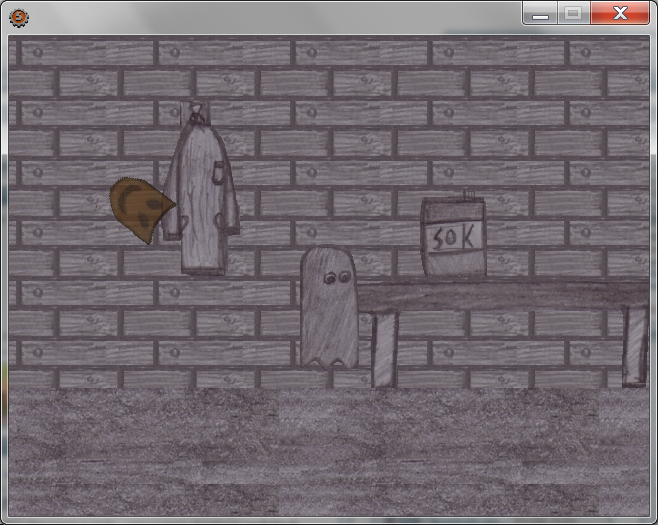
Task: Click the wooden table top surface
Action: tap(500, 295)
